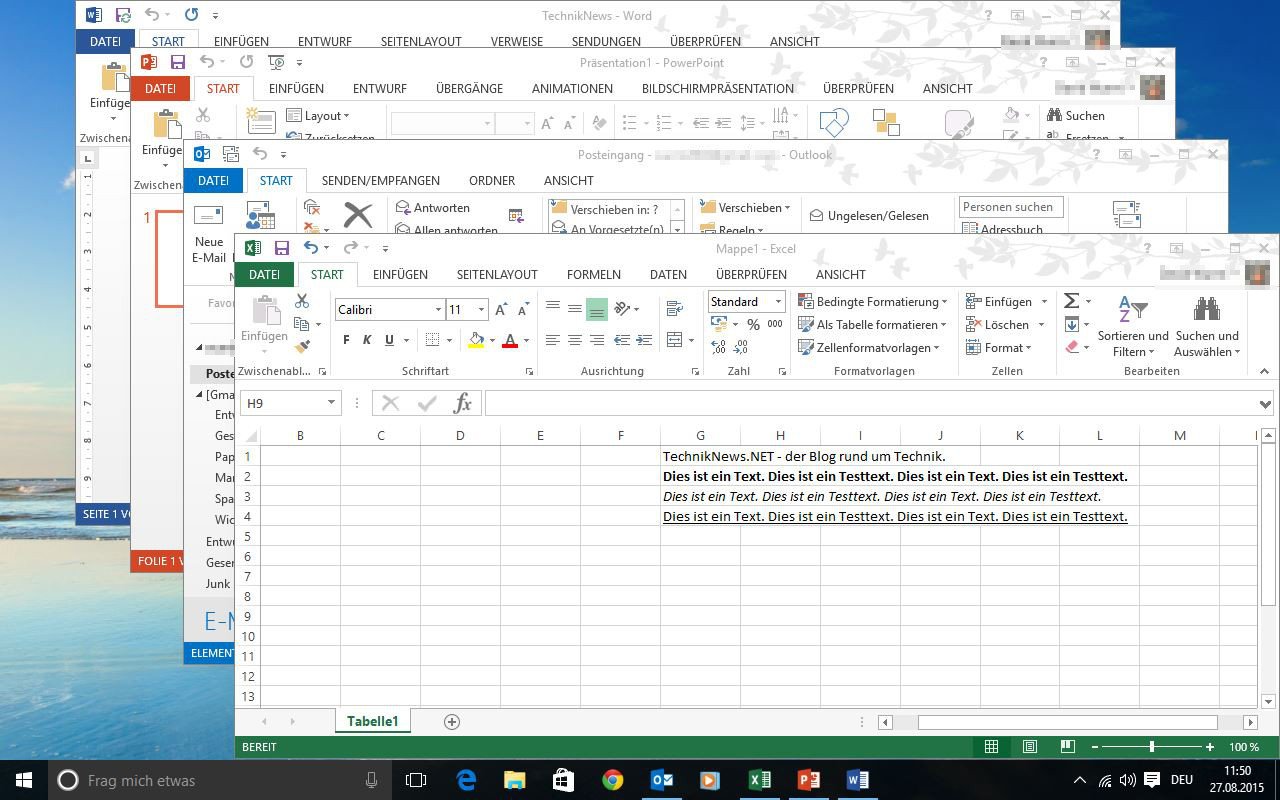The height and width of the screenshot is (800, 1280).
Task: Apply red font color swatch
Action: (x=510, y=341)
